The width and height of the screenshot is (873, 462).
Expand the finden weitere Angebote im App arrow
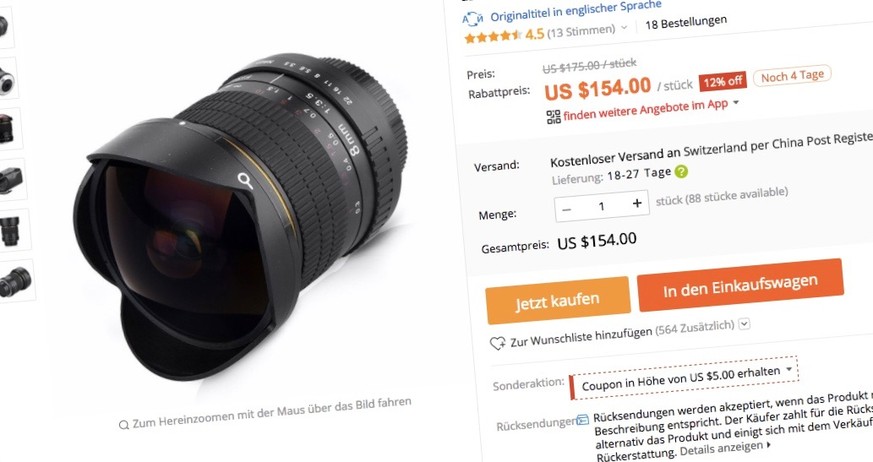click(736, 102)
